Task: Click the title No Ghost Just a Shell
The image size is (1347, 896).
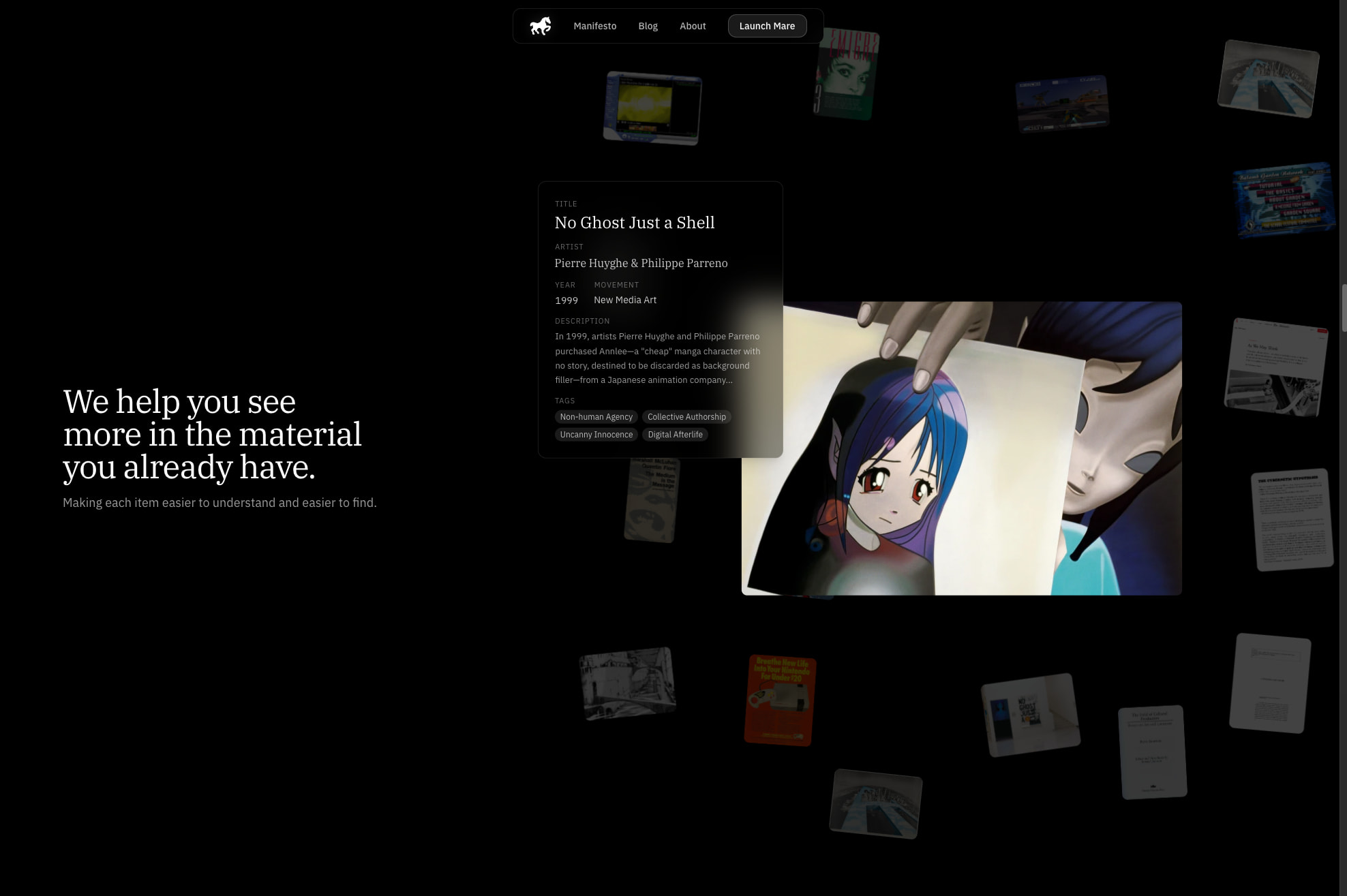Action: 634,223
